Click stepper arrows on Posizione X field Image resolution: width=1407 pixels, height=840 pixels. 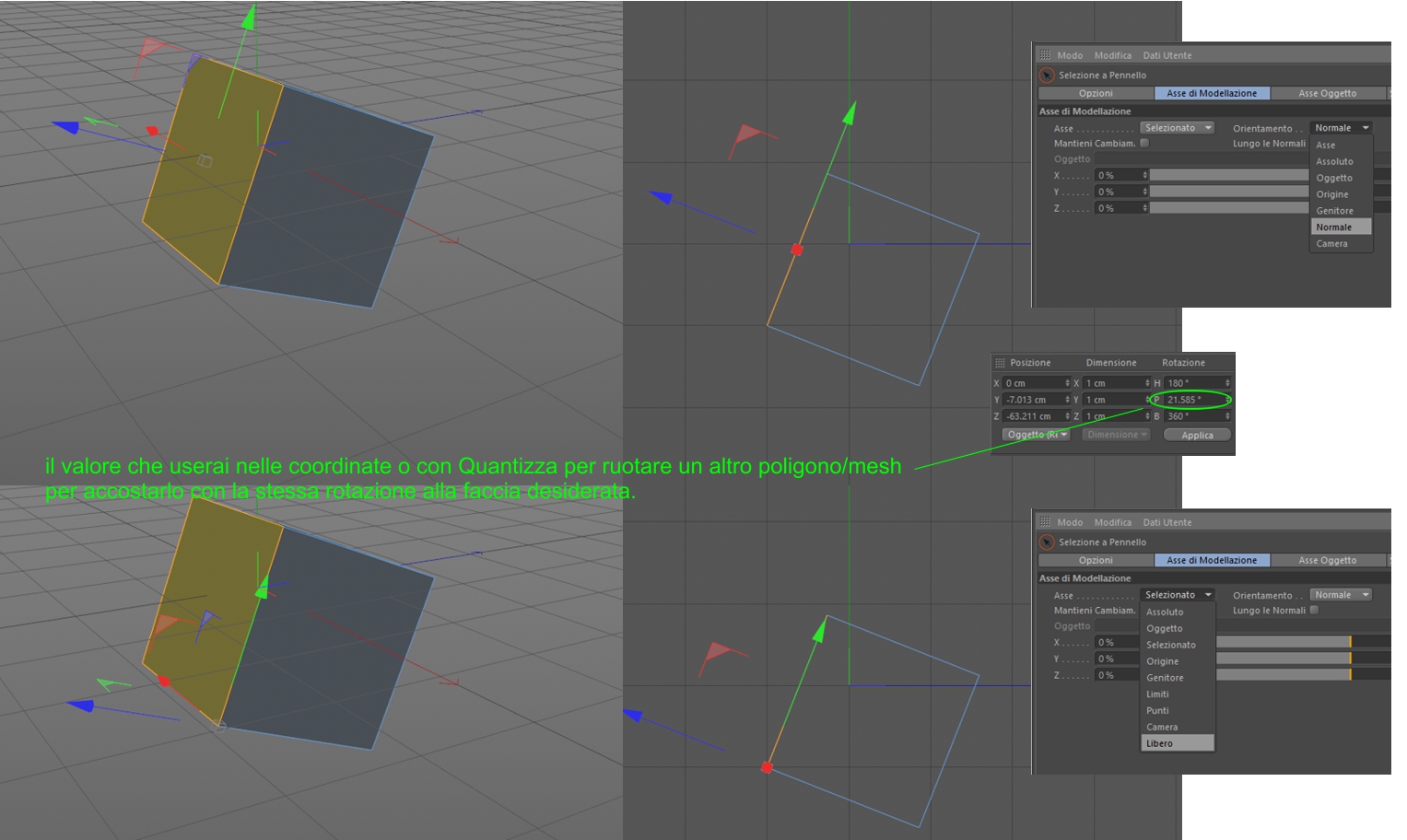1067,383
